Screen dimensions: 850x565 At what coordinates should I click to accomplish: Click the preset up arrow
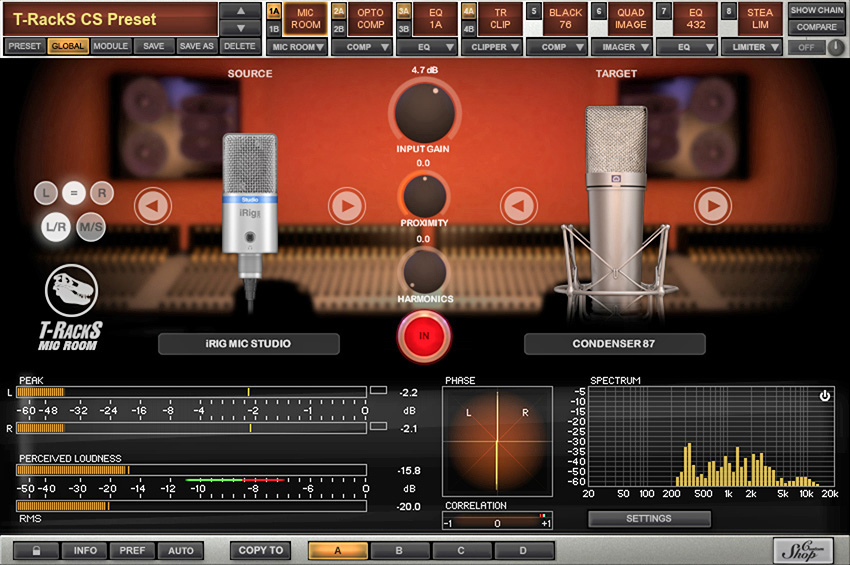[241, 11]
